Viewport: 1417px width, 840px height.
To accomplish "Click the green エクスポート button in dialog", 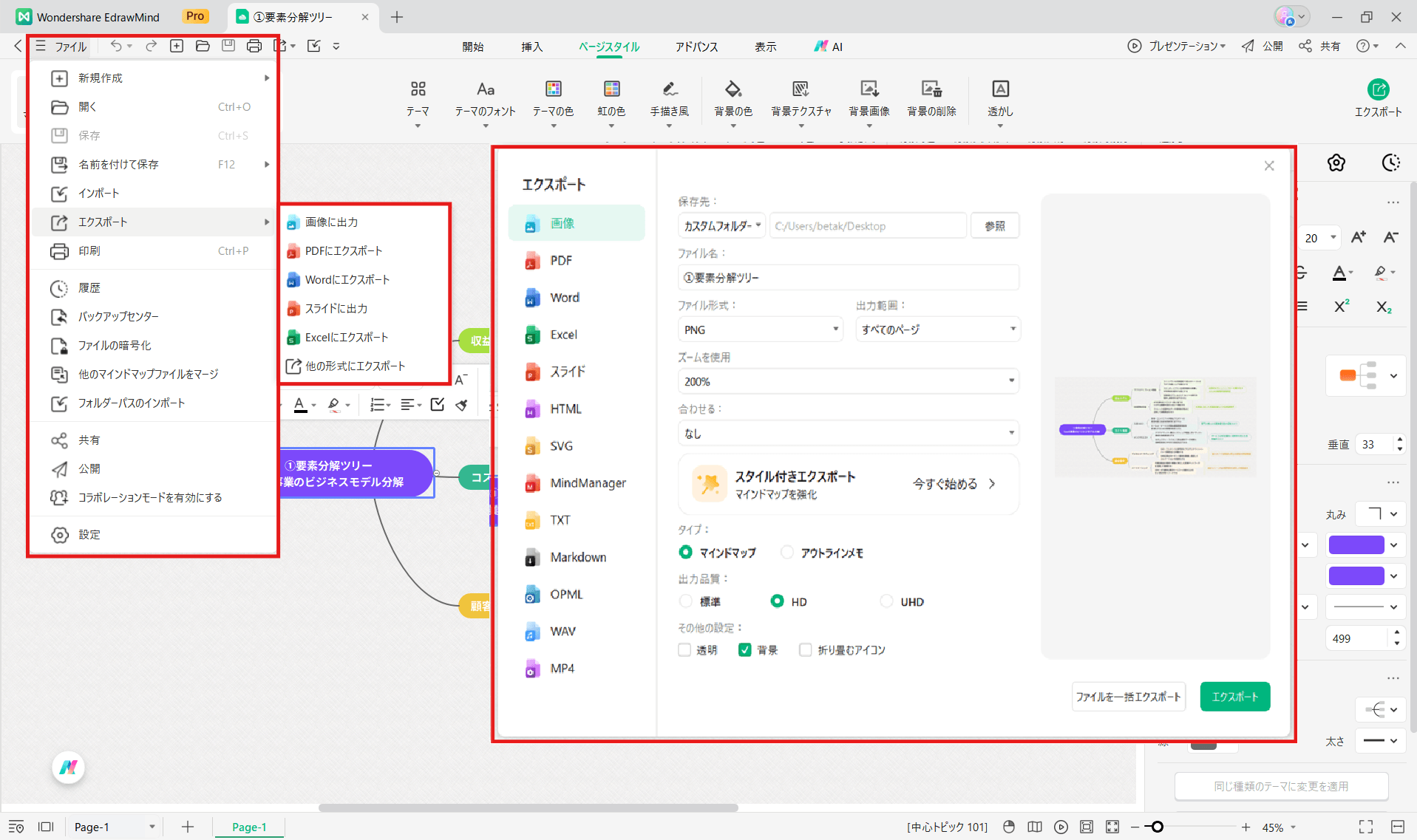I will (1234, 697).
